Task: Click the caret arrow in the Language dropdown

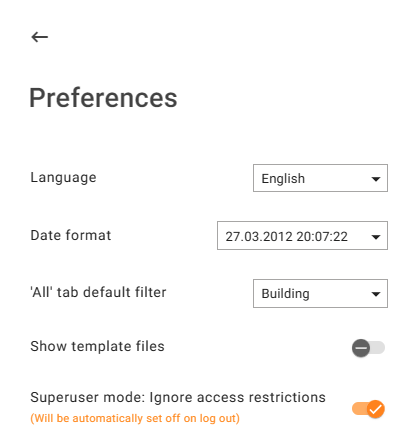Action: click(376, 179)
